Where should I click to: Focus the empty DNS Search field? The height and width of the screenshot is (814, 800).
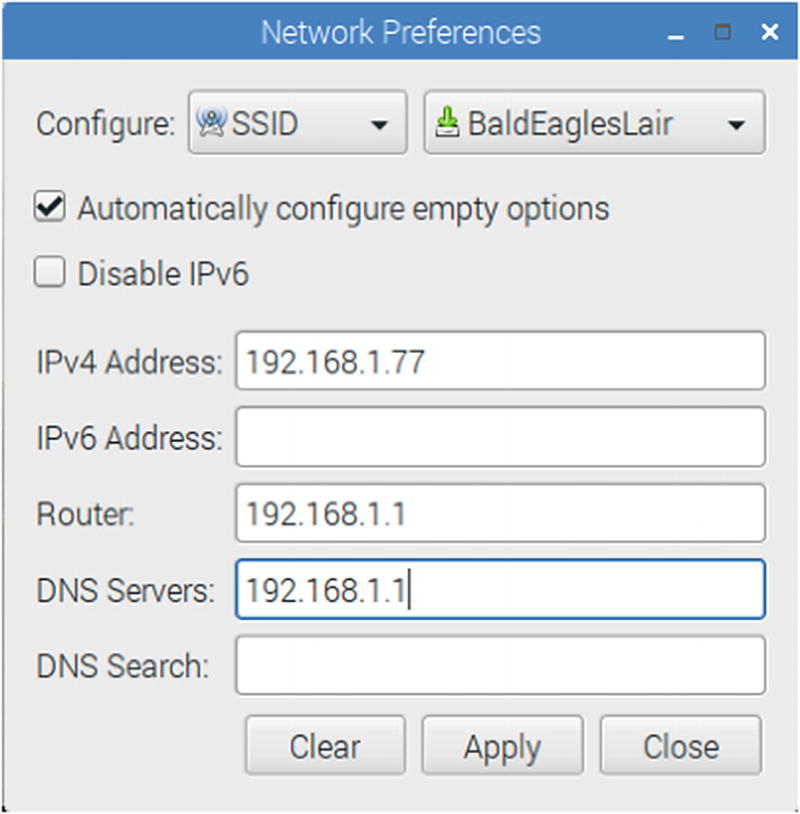pos(500,666)
